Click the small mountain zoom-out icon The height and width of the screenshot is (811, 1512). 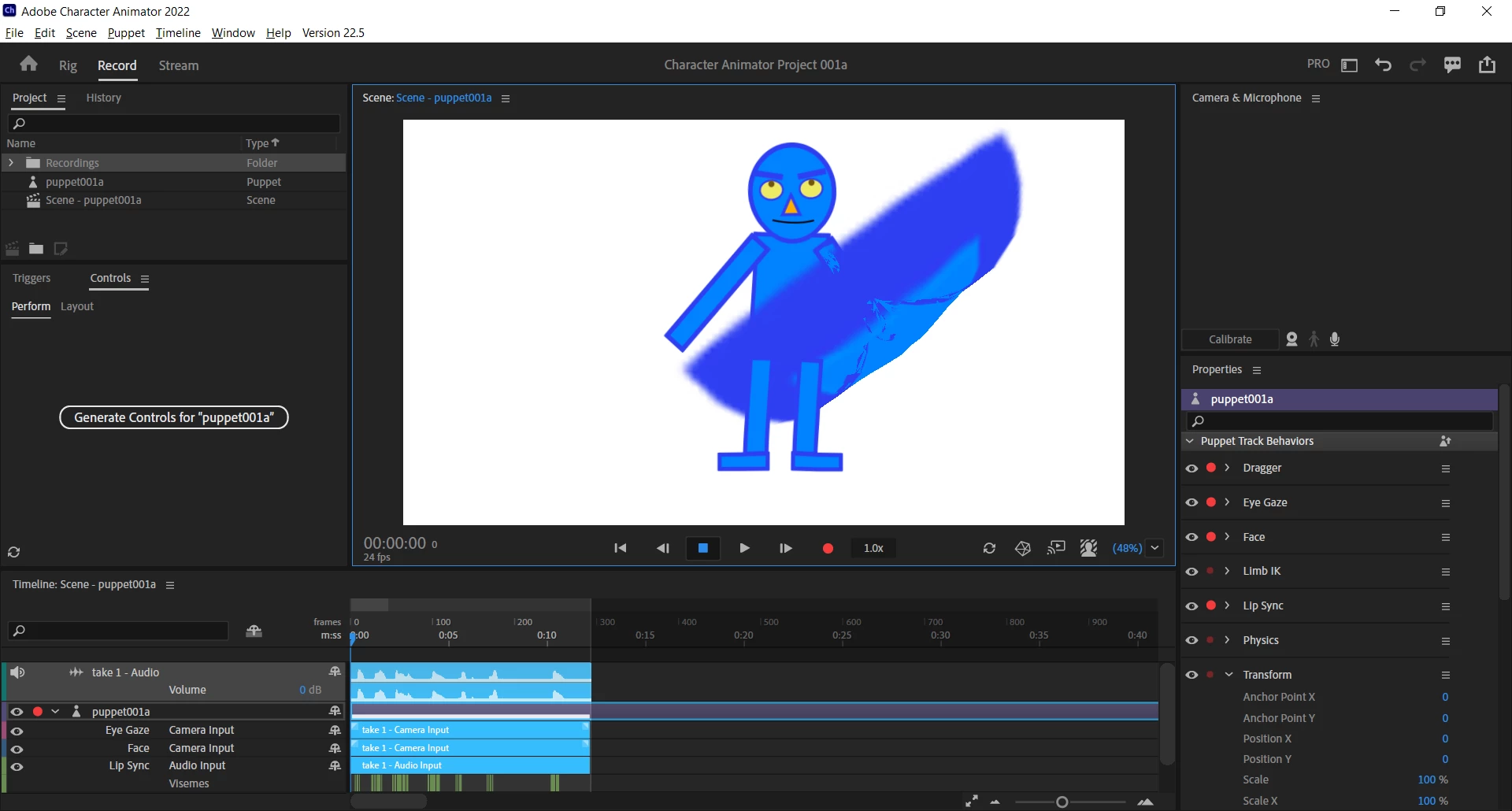(995, 802)
